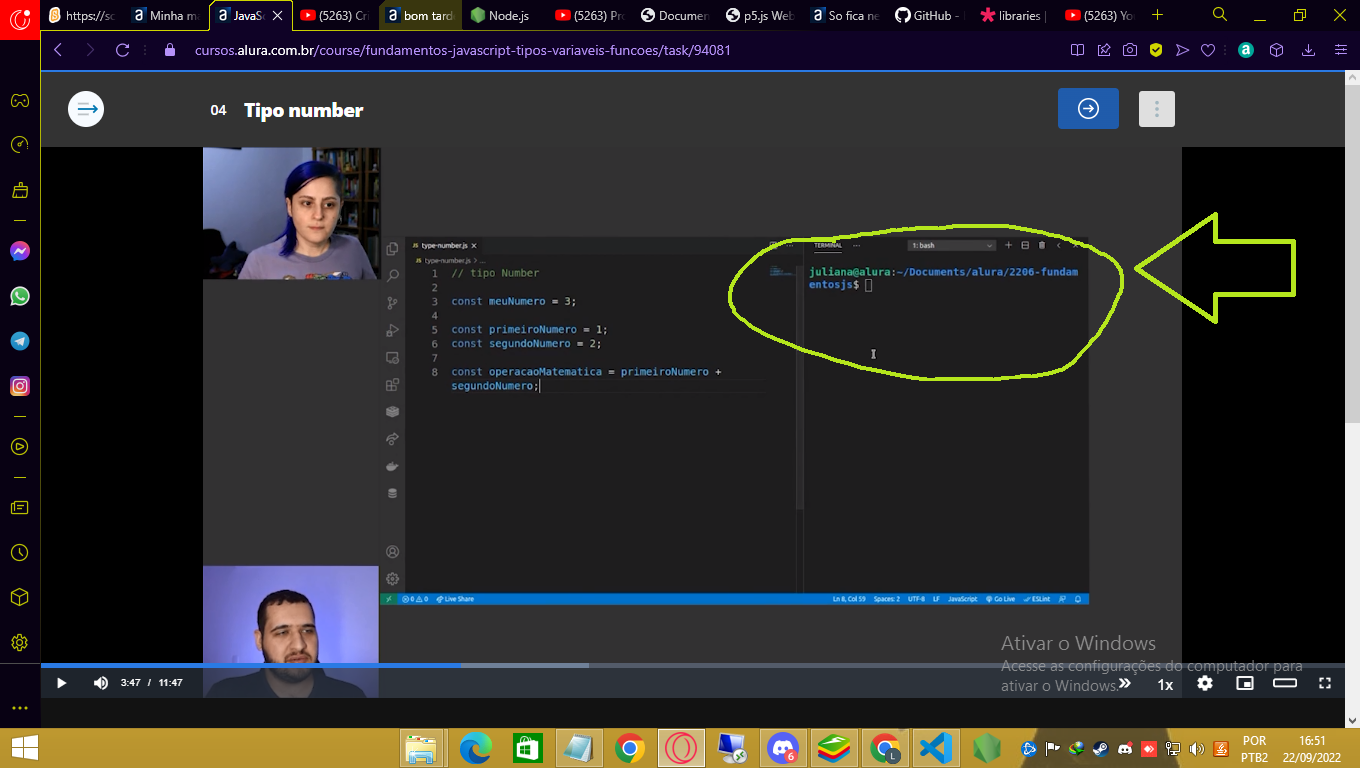Click the address bar URL
This screenshot has height=768, width=1360.
click(x=462, y=50)
